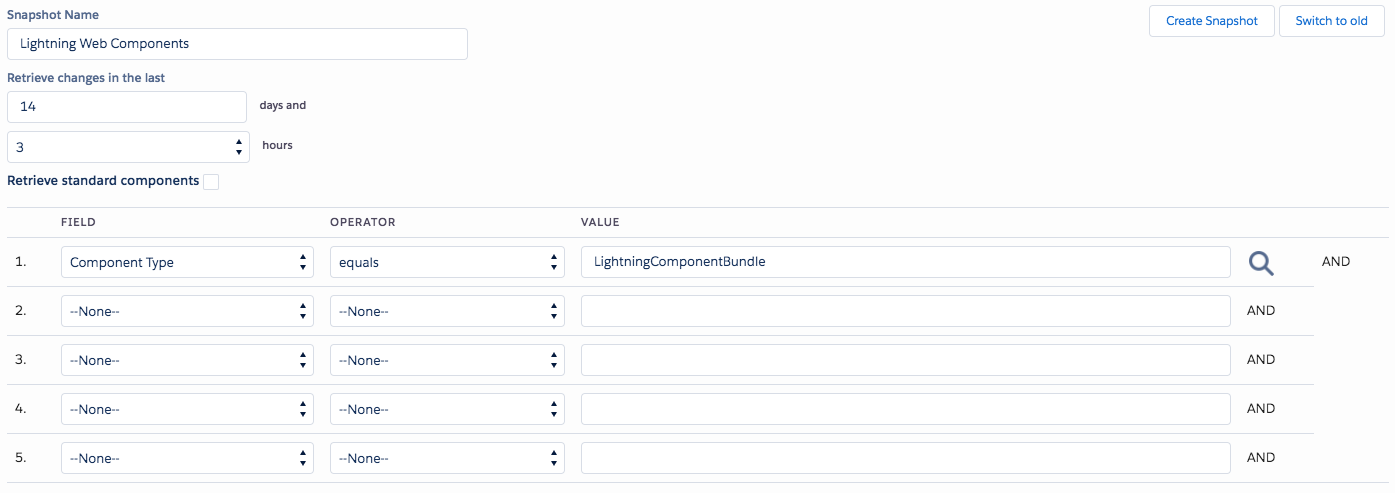Click the Switch to old button
This screenshot has width=1395, height=493.
click(1331, 21)
